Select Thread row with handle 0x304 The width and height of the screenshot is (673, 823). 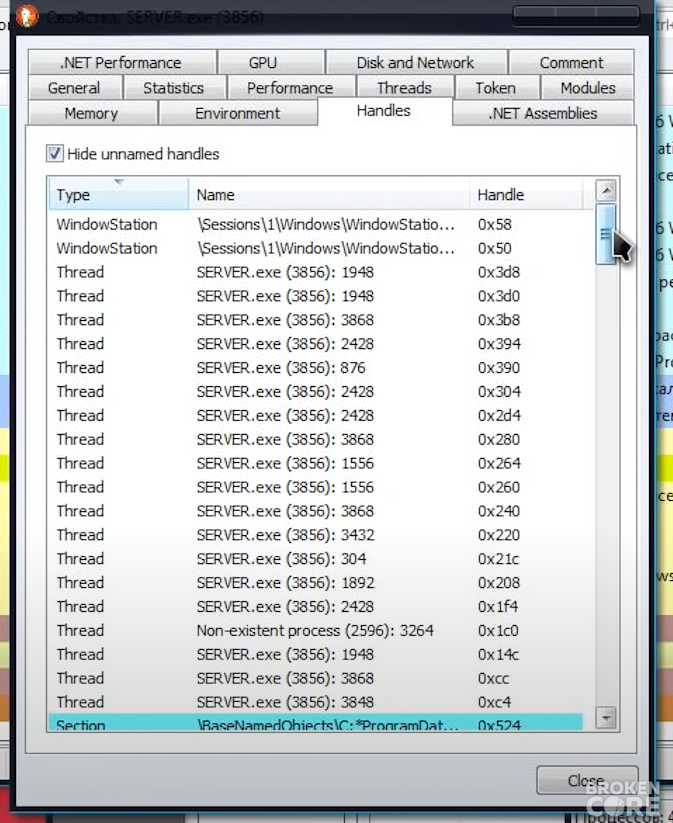[x=316, y=392]
